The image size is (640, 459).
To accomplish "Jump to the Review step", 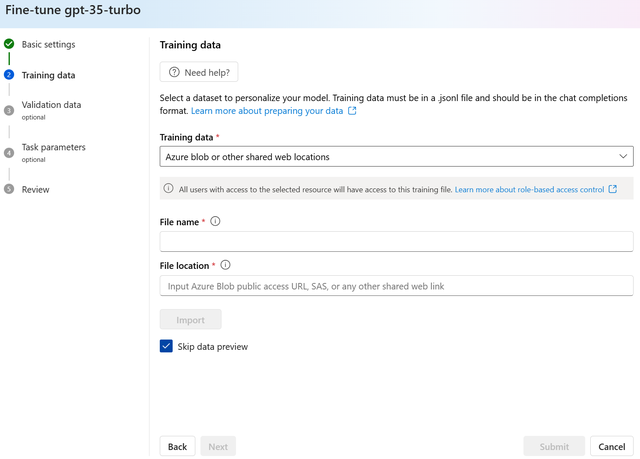I will (35, 189).
